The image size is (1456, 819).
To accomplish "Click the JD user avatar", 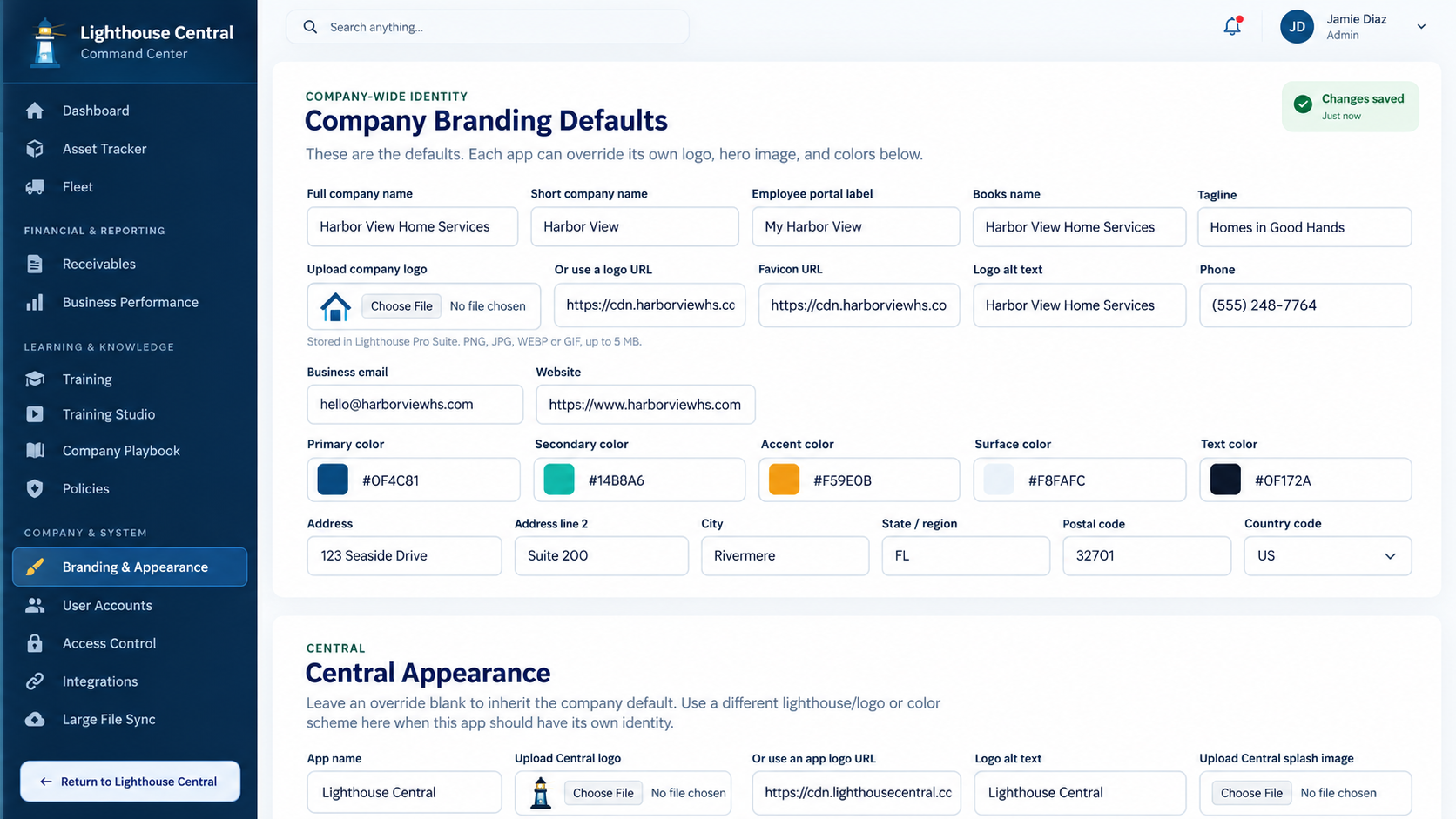I will point(1297,27).
